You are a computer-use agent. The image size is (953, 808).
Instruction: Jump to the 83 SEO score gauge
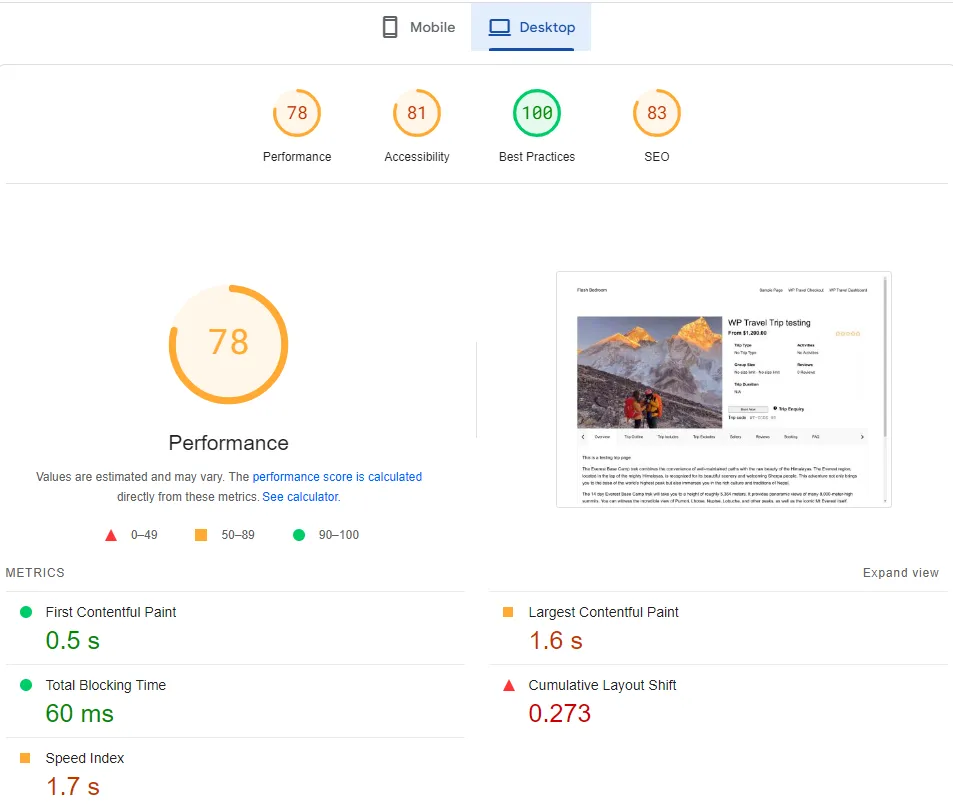coord(656,113)
